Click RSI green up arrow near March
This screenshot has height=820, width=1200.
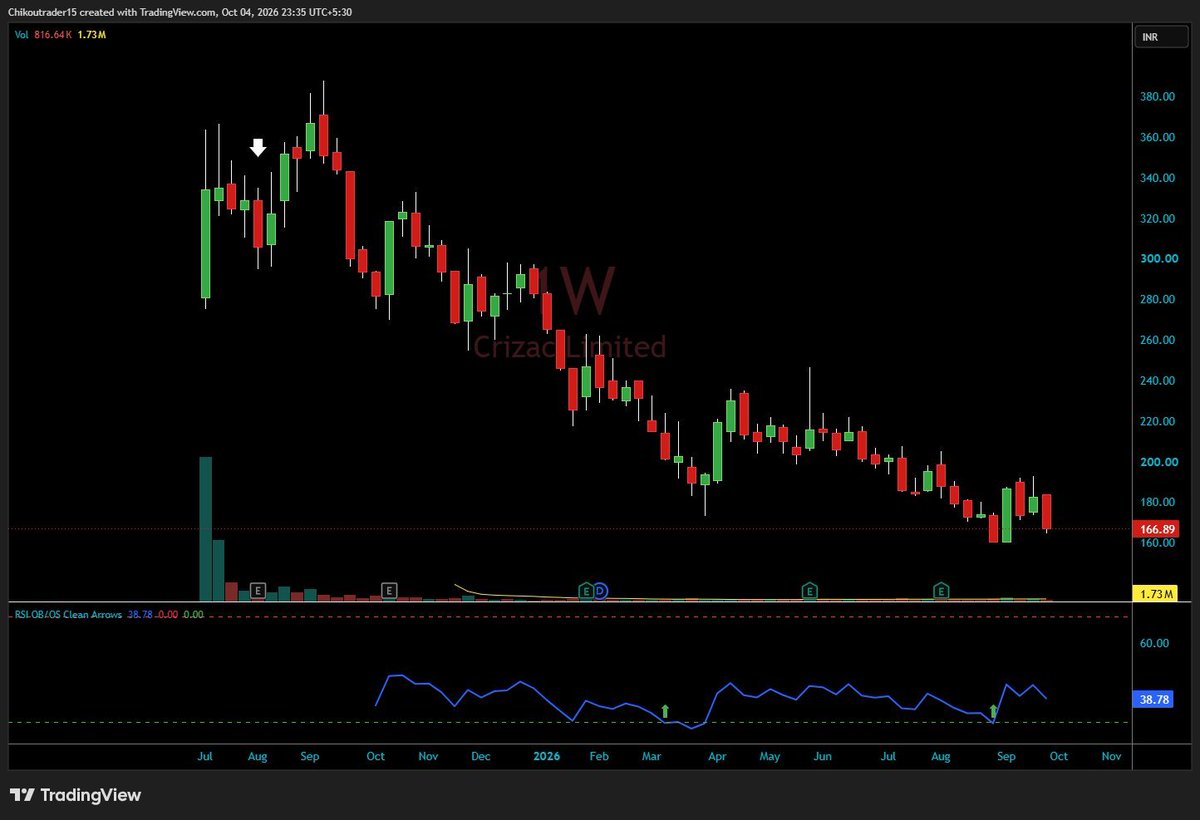coord(666,712)
